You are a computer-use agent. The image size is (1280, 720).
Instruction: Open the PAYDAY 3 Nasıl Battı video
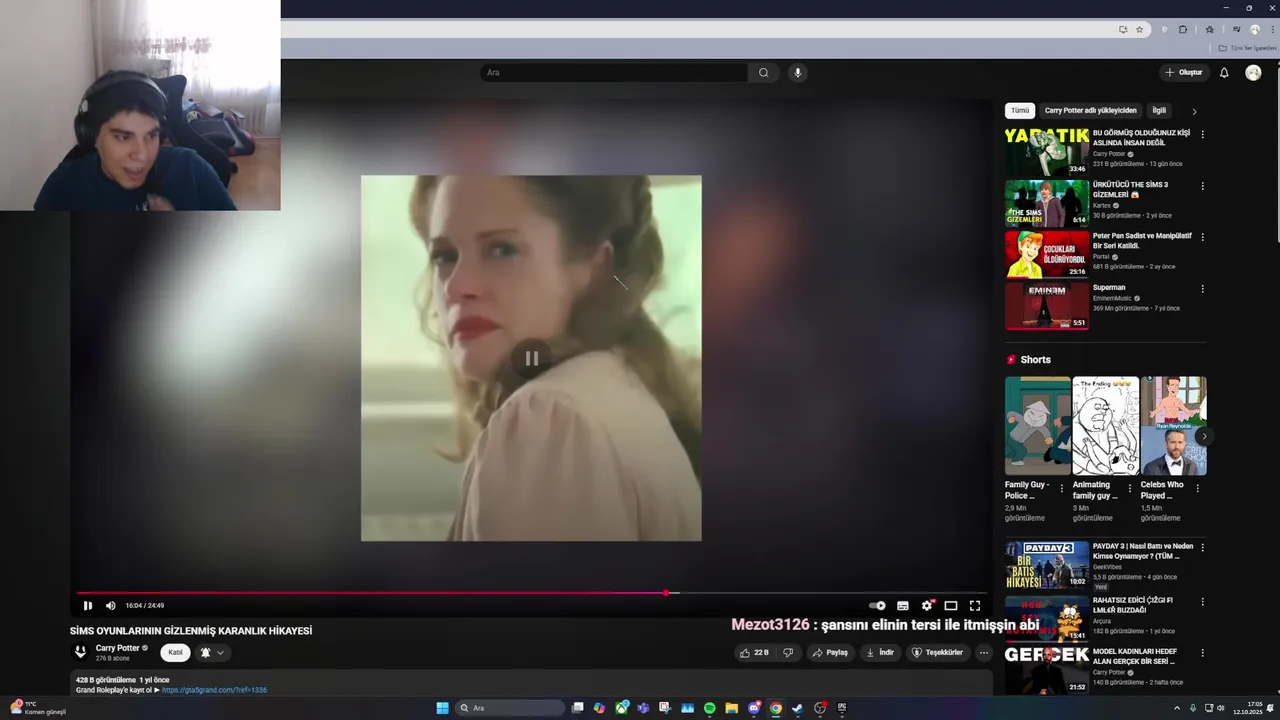click(x=1046, y=565)
